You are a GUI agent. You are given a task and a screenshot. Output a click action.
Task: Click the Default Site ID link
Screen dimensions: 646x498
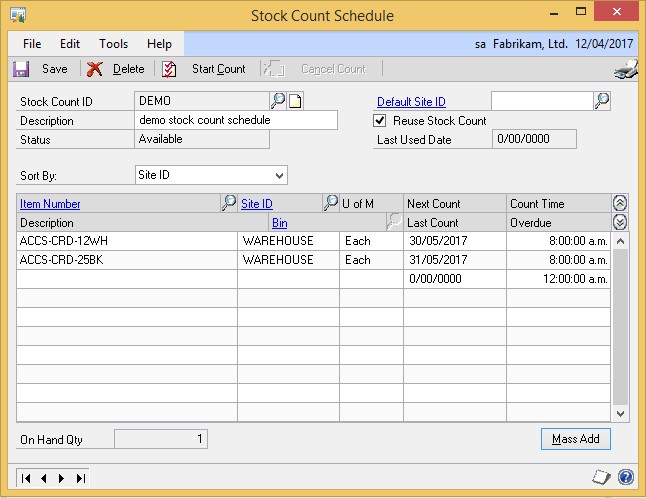[411, 102]
